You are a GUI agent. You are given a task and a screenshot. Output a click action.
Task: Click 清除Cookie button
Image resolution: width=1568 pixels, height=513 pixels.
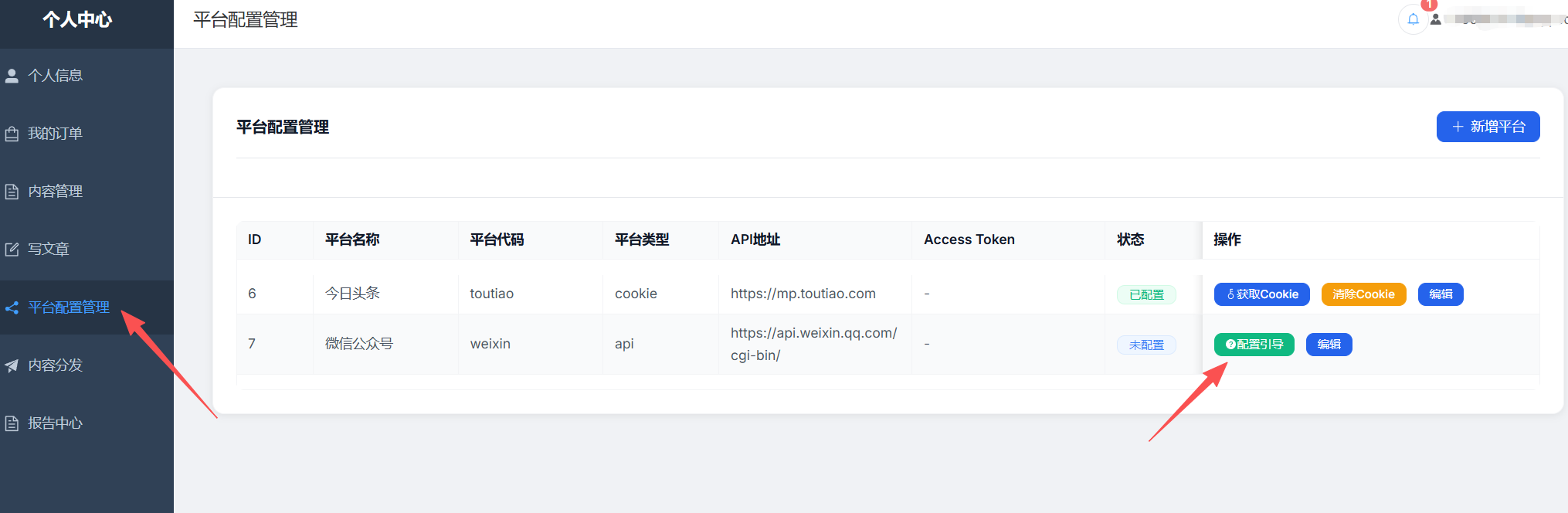click(x=1363, y=294)
